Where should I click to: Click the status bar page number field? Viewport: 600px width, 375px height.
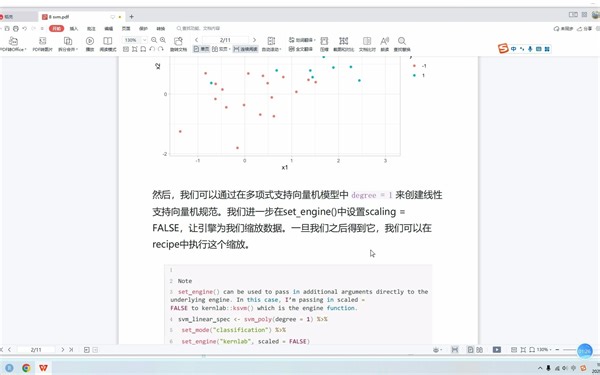(36, 350)
